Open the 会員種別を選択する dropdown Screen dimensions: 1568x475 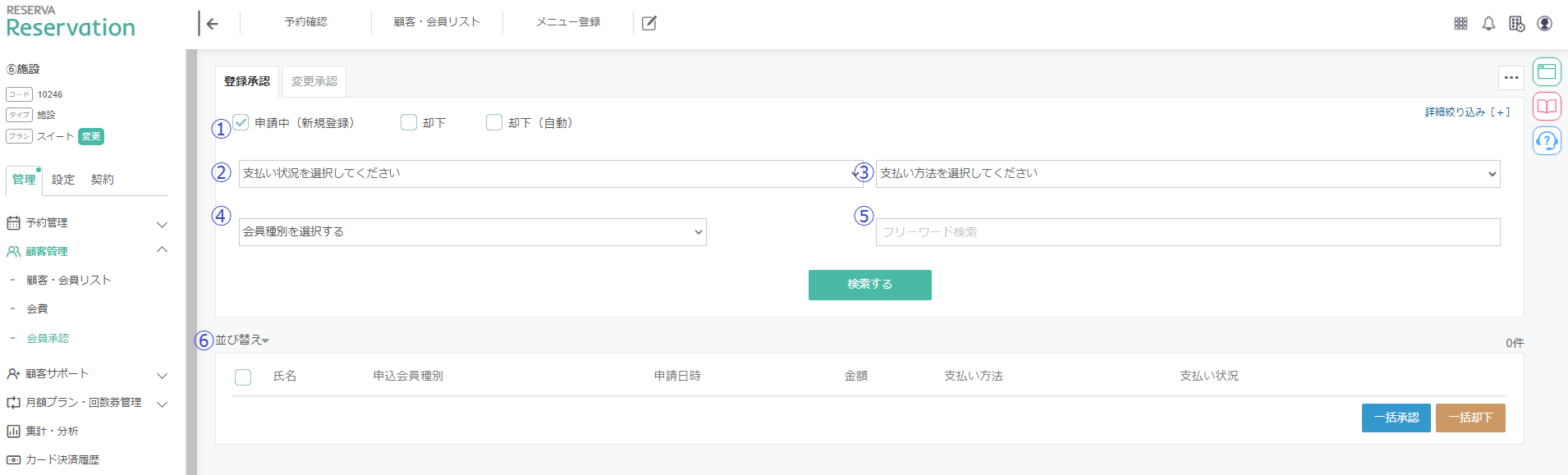[472, 232]
